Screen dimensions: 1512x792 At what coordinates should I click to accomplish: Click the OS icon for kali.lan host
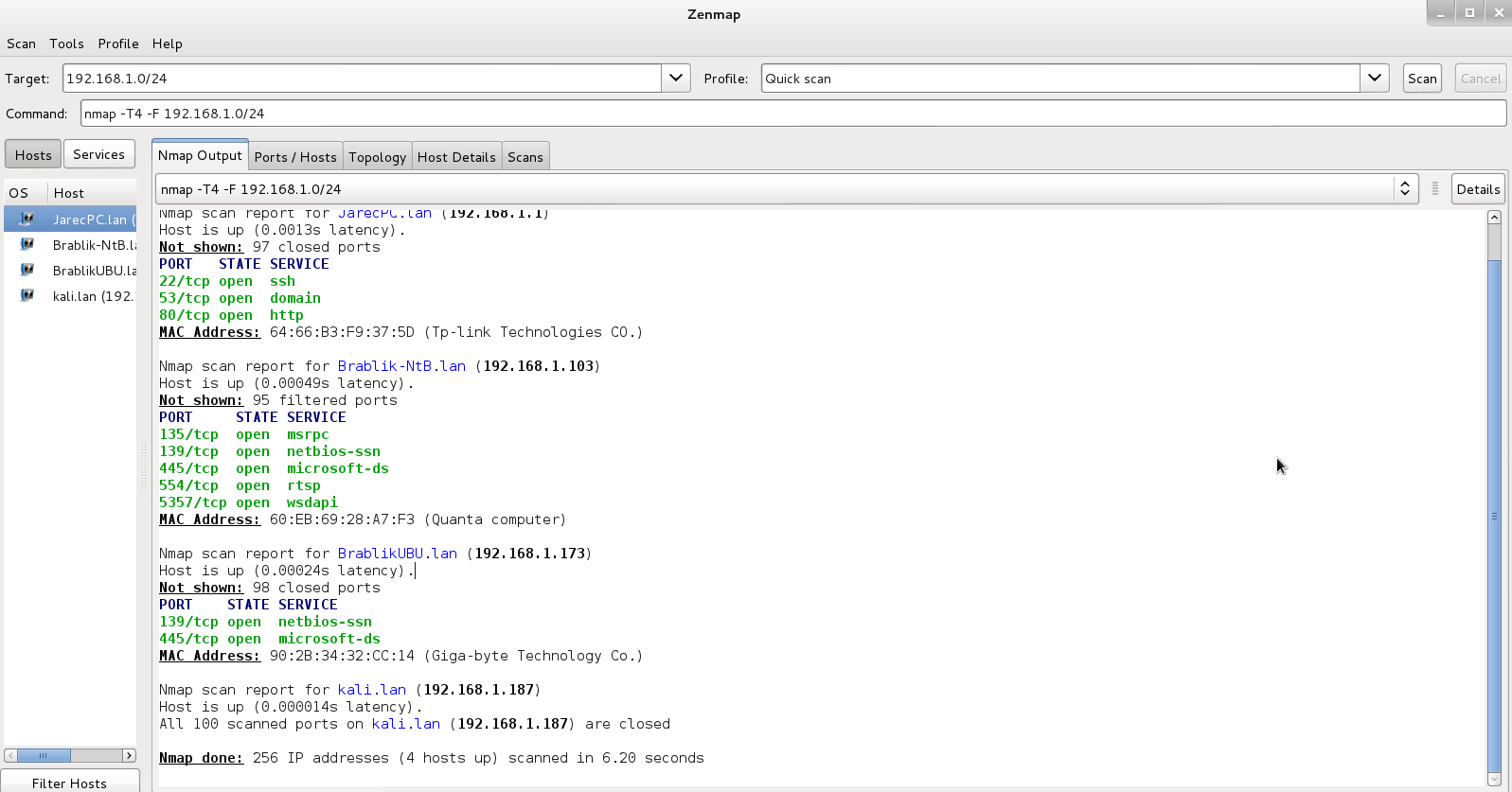point(27,295)
